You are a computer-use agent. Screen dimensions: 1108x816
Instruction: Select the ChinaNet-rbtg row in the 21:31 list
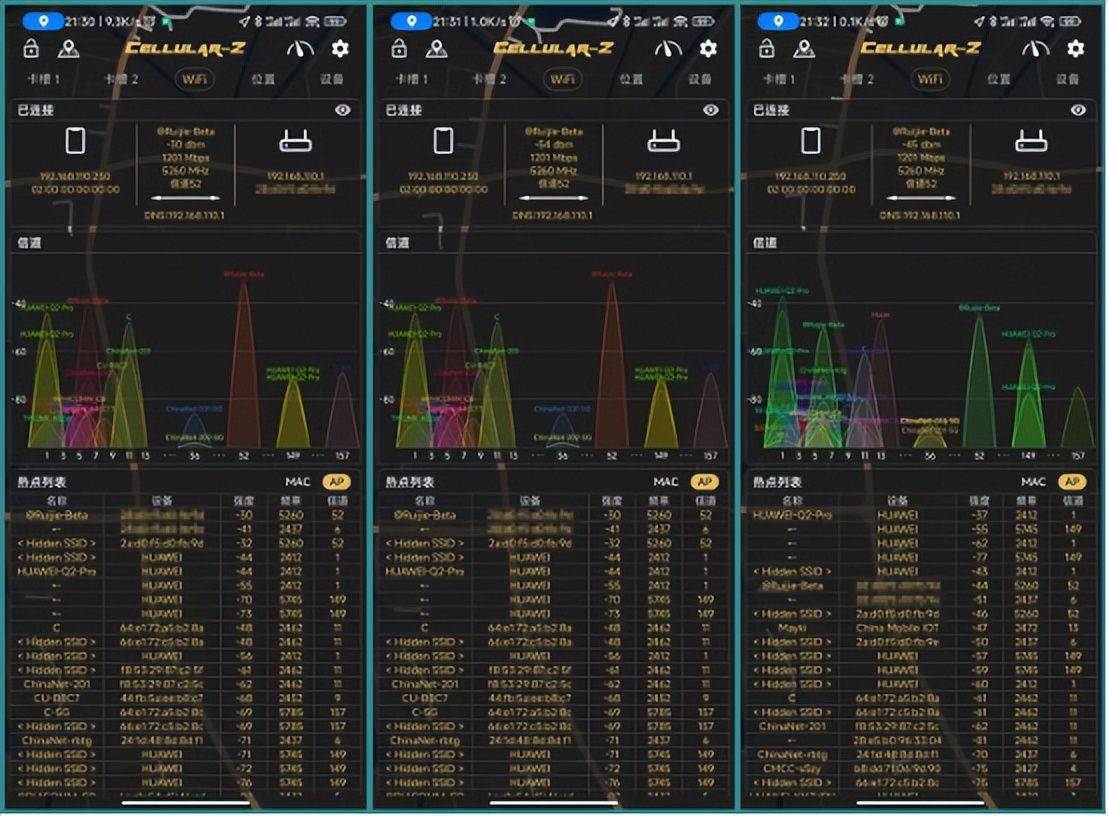554,740
